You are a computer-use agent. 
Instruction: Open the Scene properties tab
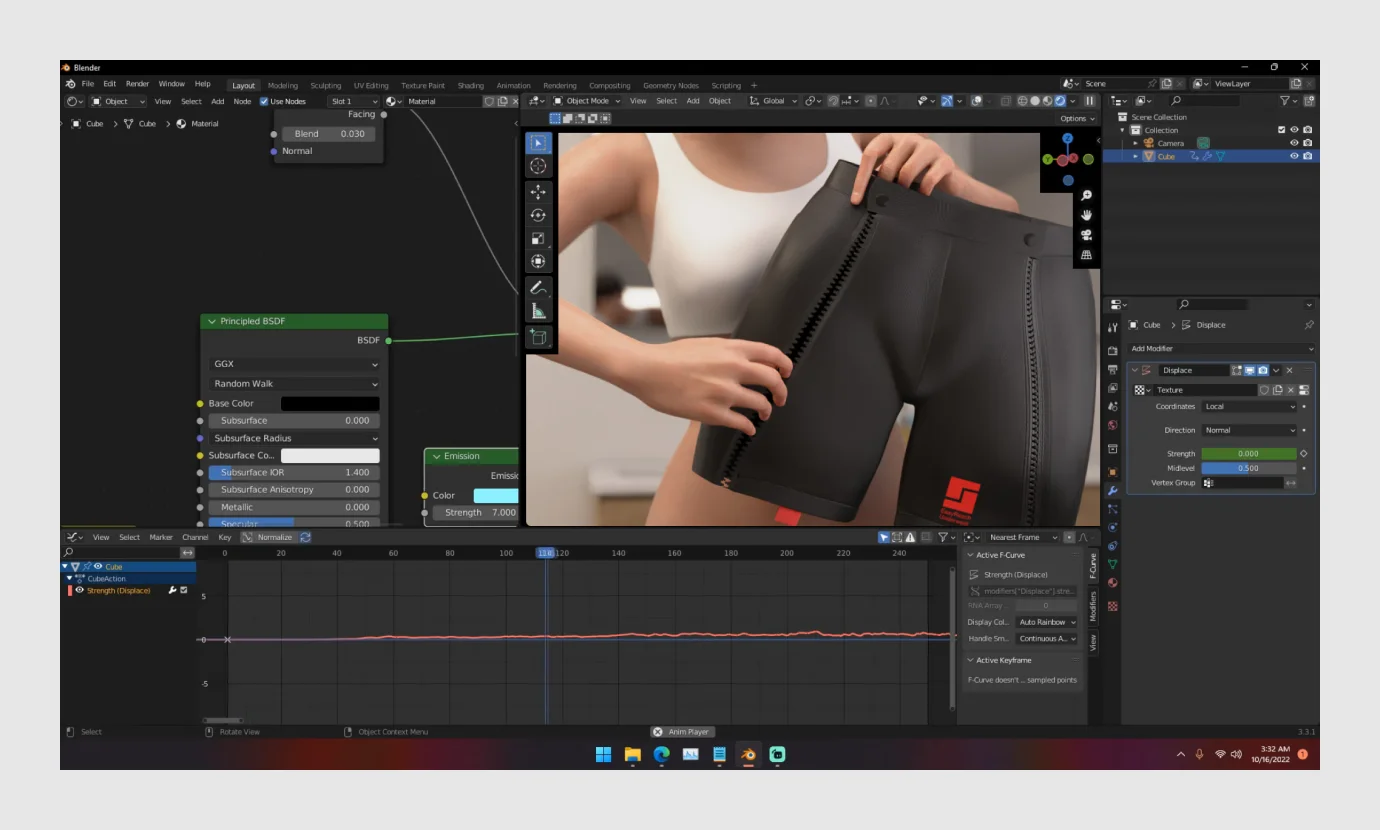pyautogui.click(x=1112, y=407)
